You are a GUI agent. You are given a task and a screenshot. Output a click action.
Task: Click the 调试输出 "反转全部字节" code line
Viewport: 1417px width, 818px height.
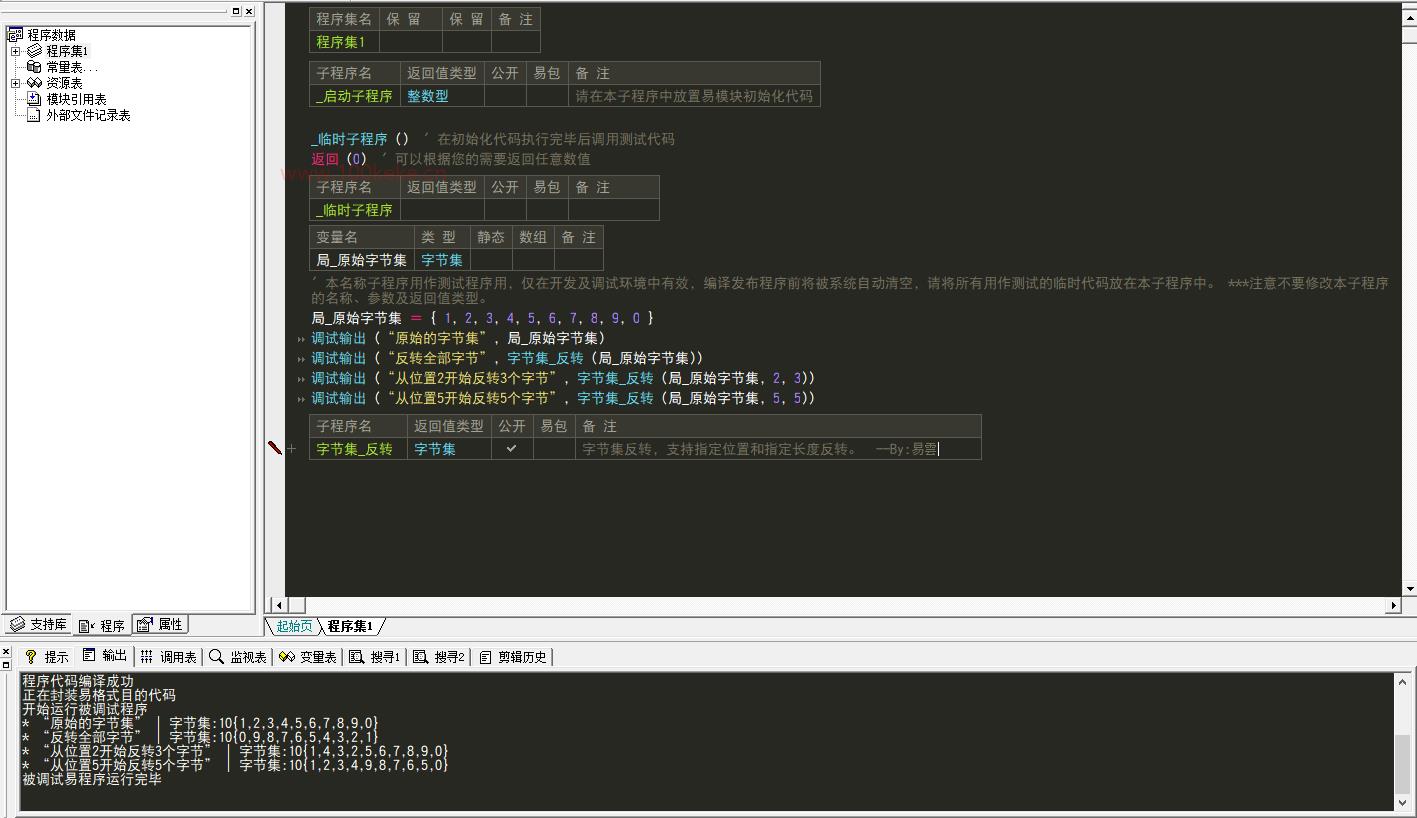507,358
